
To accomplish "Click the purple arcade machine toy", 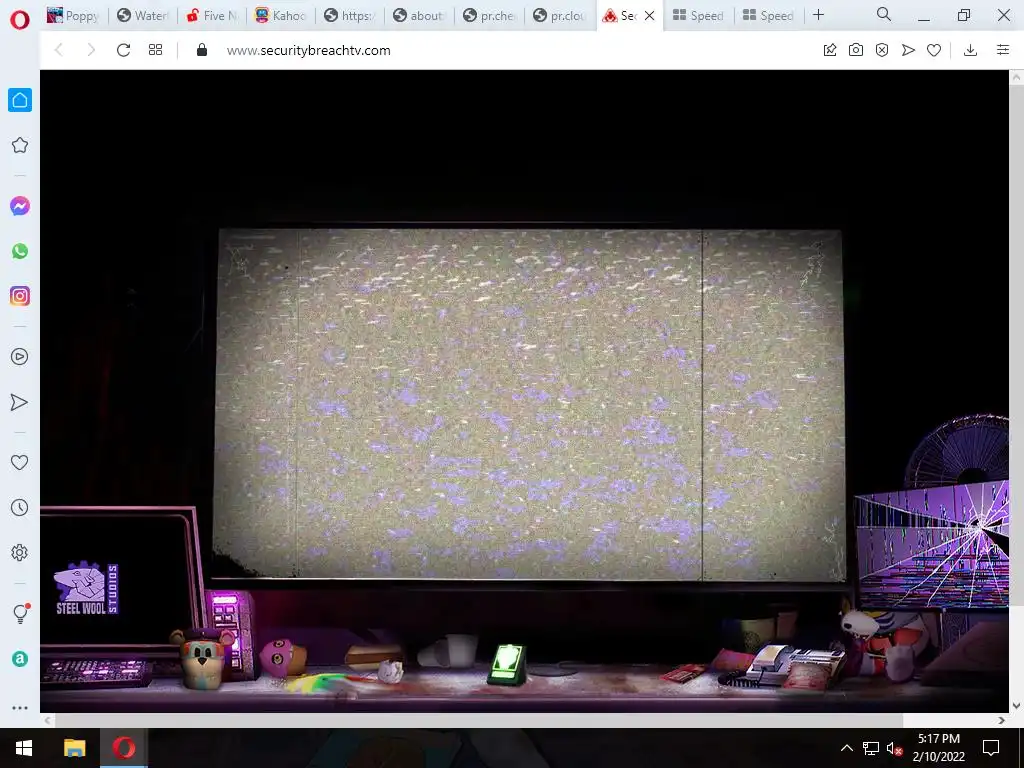I will point(232,633).
